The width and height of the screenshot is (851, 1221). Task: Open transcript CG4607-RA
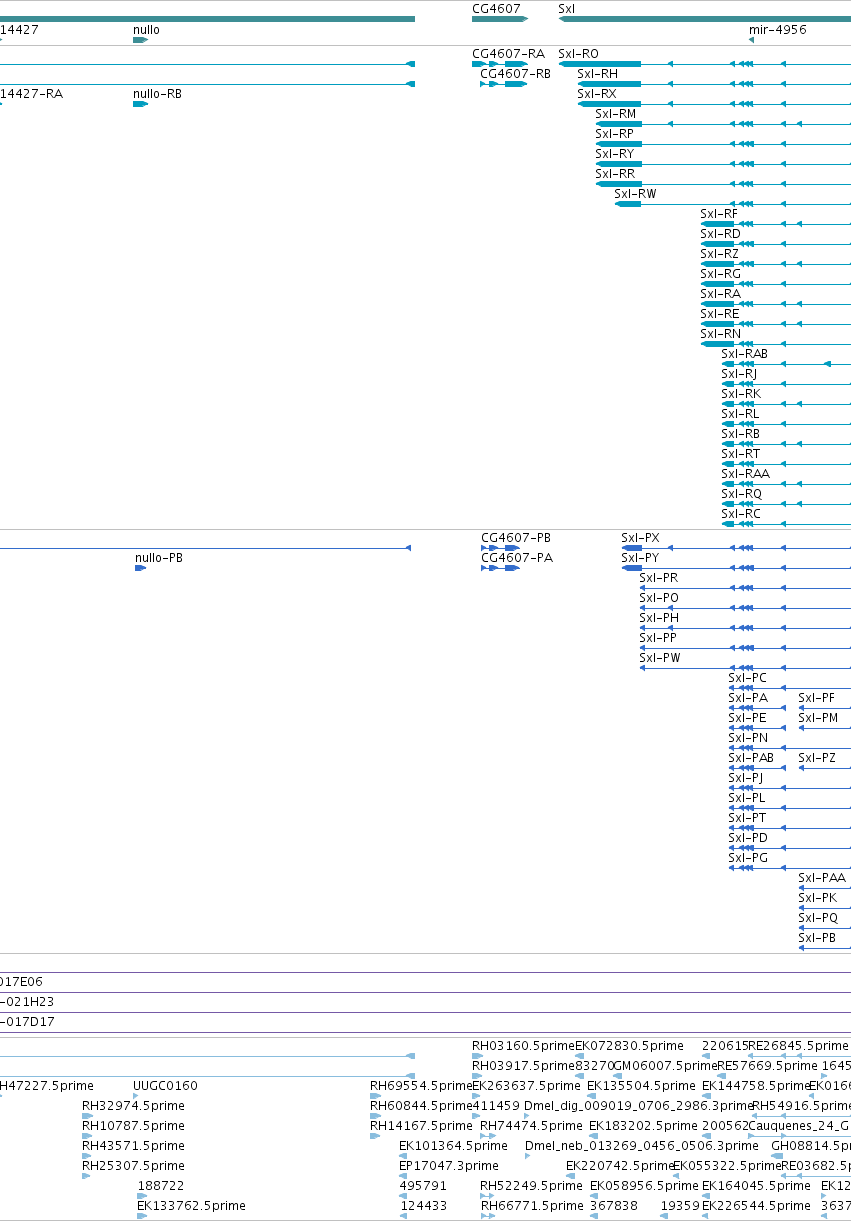(509, 54)
